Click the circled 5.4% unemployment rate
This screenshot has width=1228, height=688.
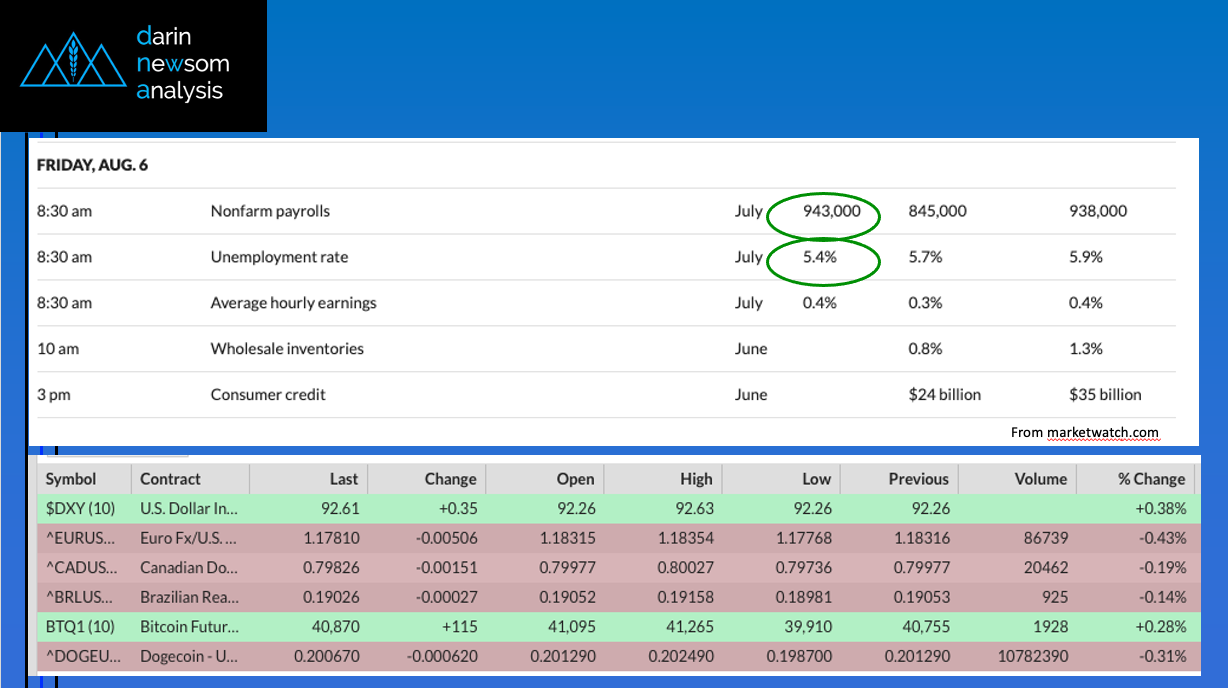point(820,257)
